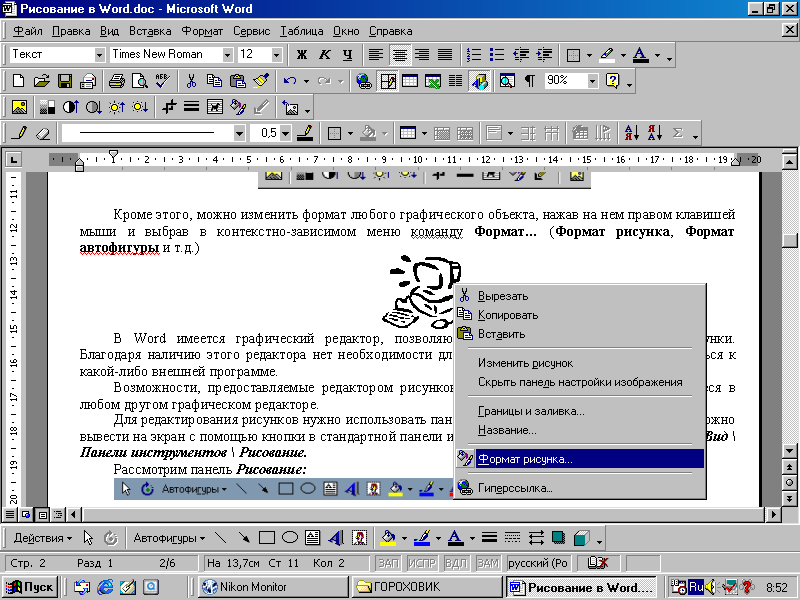The width and height of the screenshot is (800, 600).
Task: Open the line weight 0,5 dropdown
Action: click(x=285, y=134)
